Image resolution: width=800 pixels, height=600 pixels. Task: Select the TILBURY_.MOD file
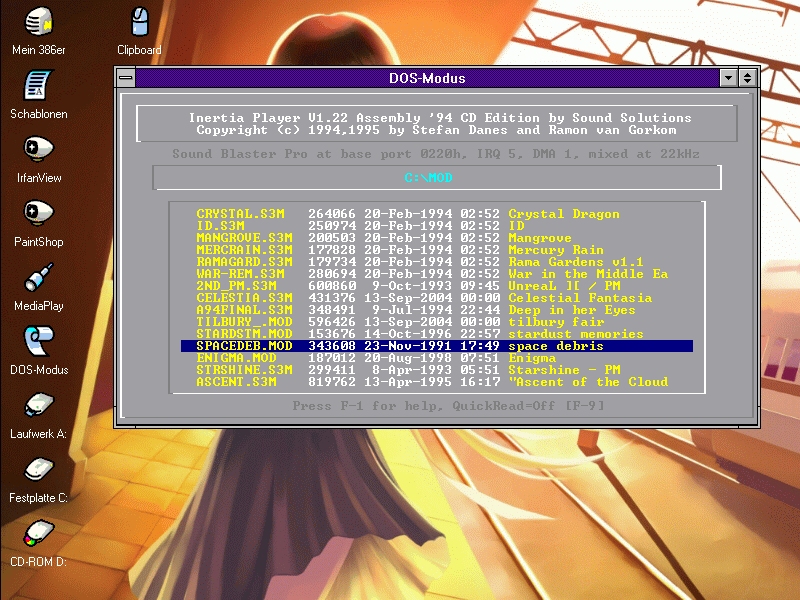437,322
